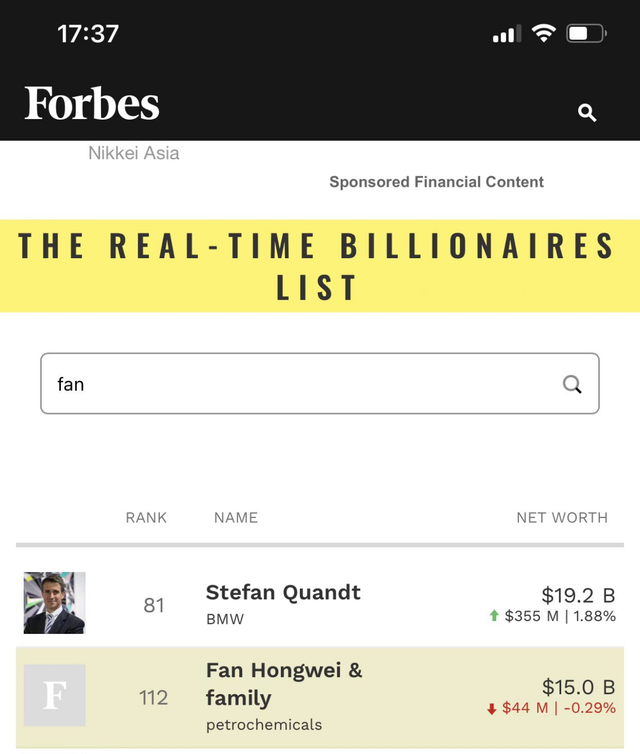Sort the list by Name column
Image resolution: width=640 pixels, height=754 pixels.
236,518
